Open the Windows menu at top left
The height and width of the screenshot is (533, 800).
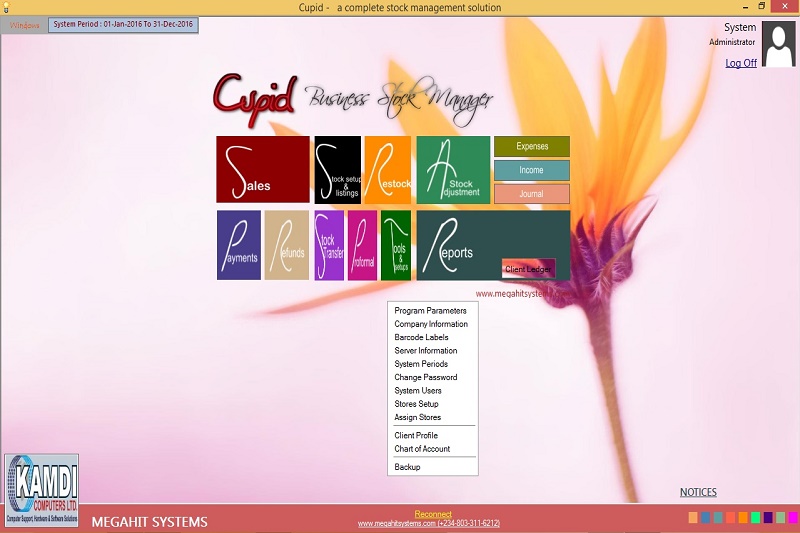click(x=24, y=25)
